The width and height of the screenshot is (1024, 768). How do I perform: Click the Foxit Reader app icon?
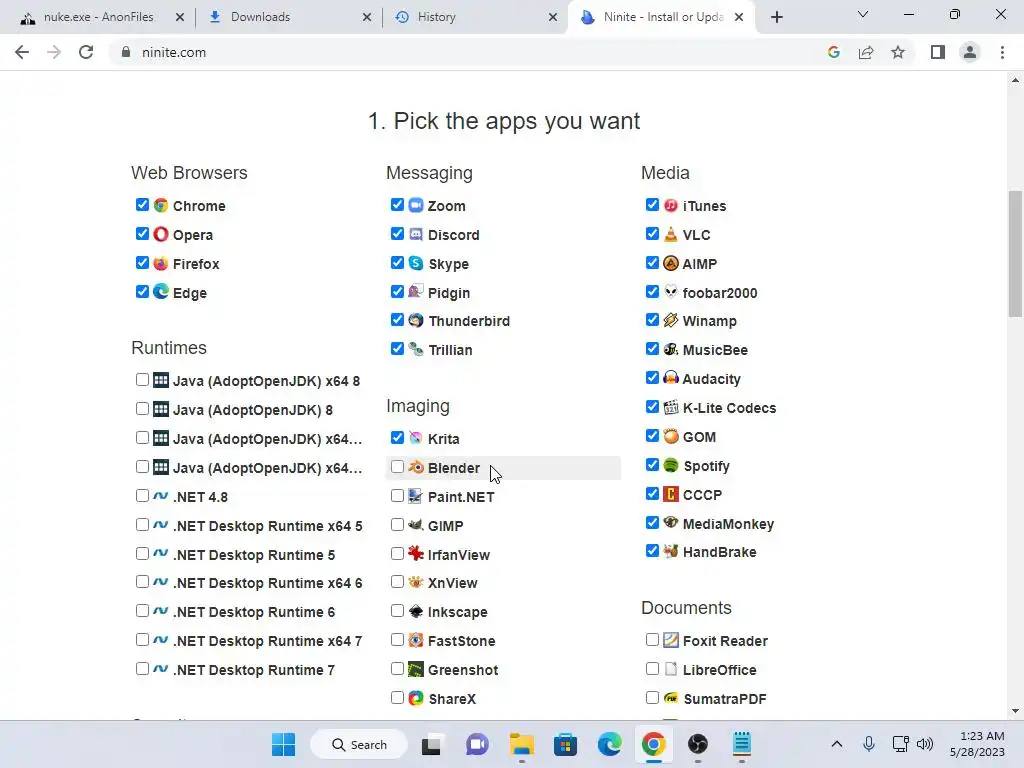tap(671, 640)
